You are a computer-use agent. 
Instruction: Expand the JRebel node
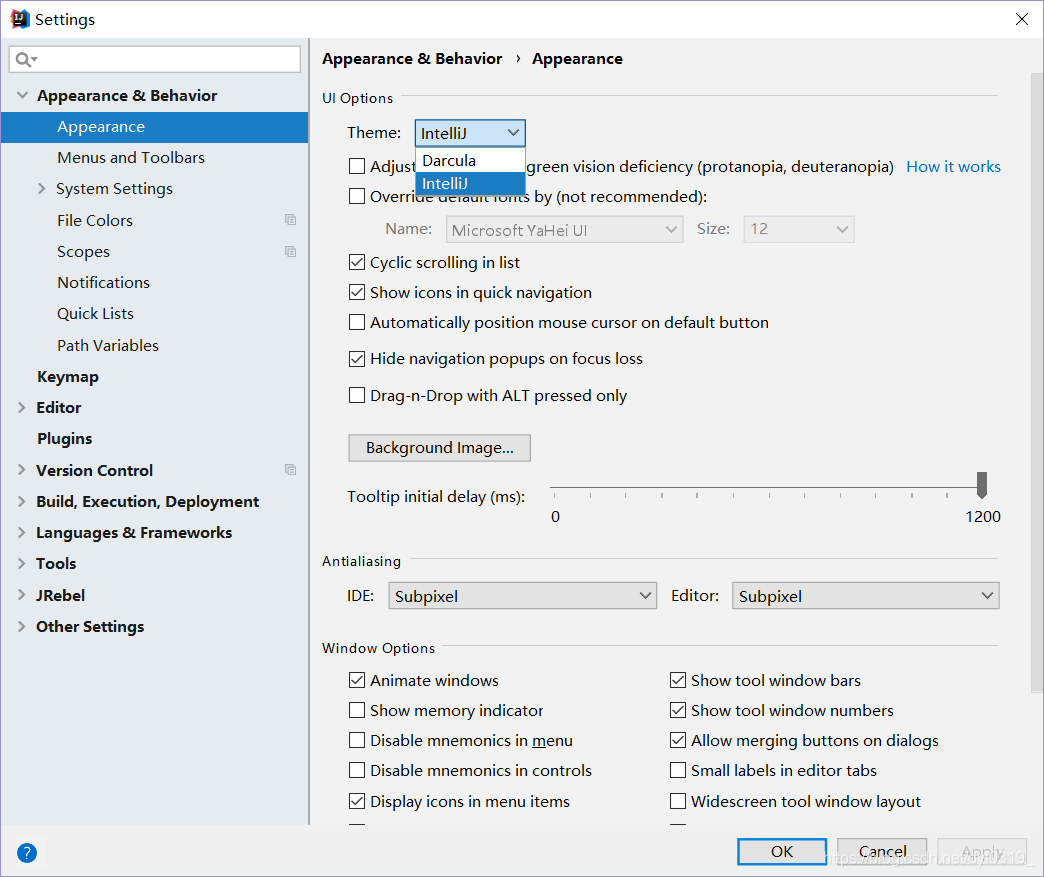[21, 595]
